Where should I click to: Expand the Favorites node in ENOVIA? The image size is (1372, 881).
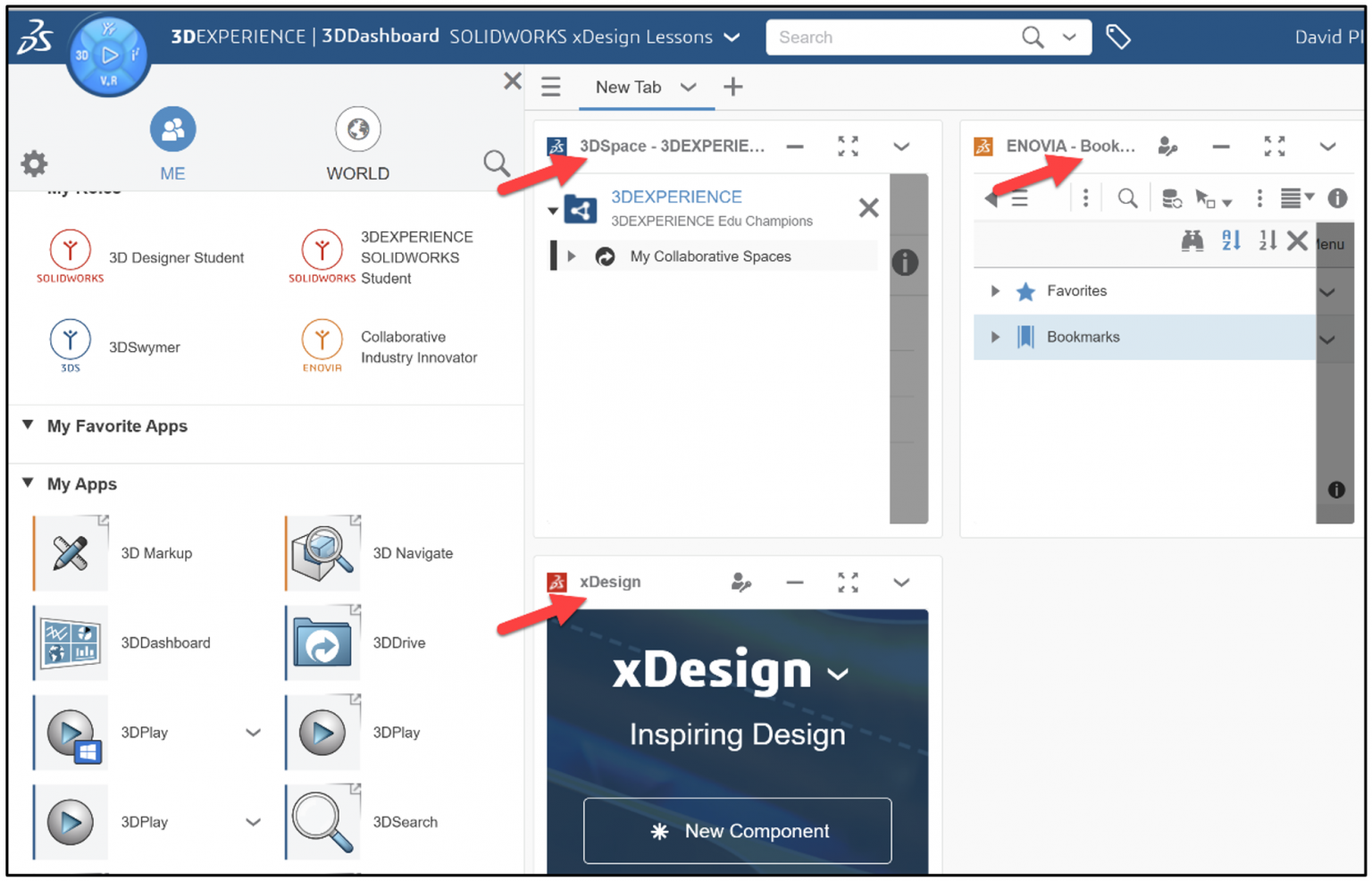995,290
